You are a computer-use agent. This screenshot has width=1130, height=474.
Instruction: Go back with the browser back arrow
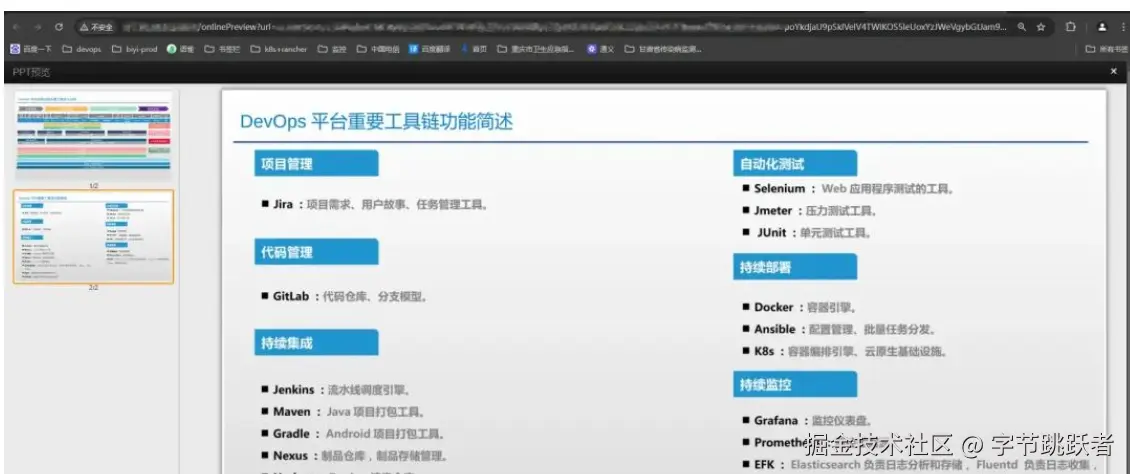coord(16,27)
